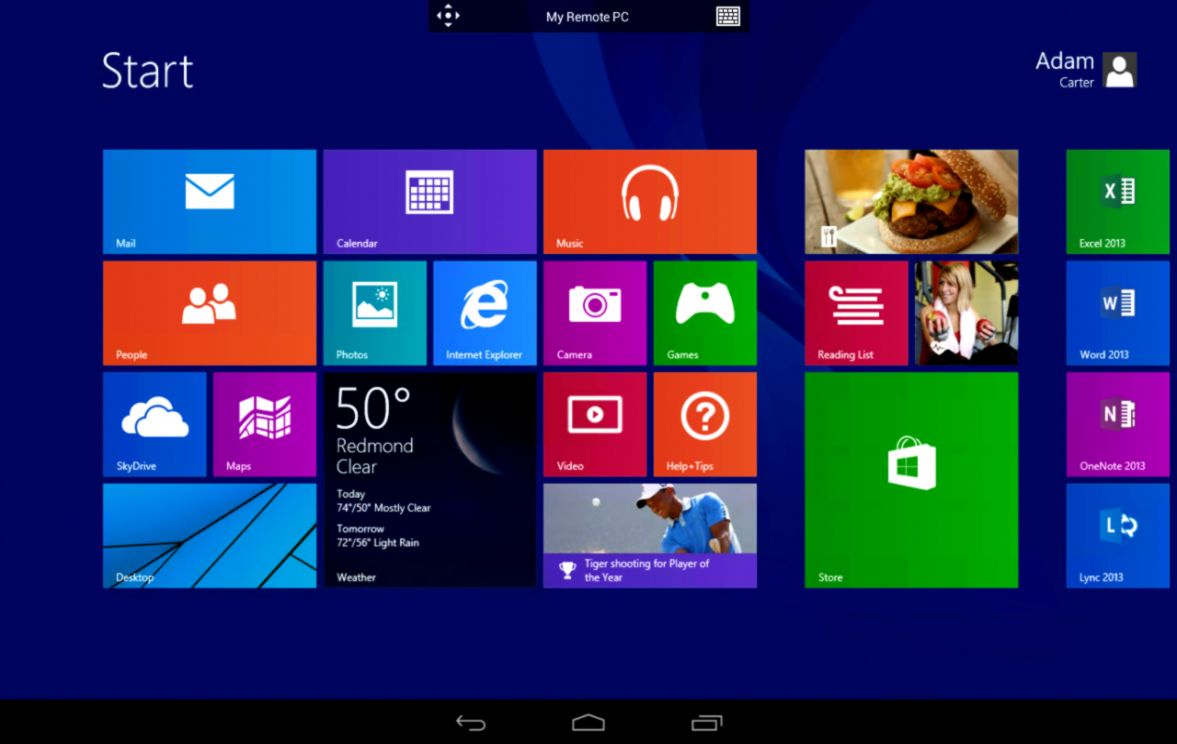
Task: Launch the Calendar app
Action: (429, 200)
